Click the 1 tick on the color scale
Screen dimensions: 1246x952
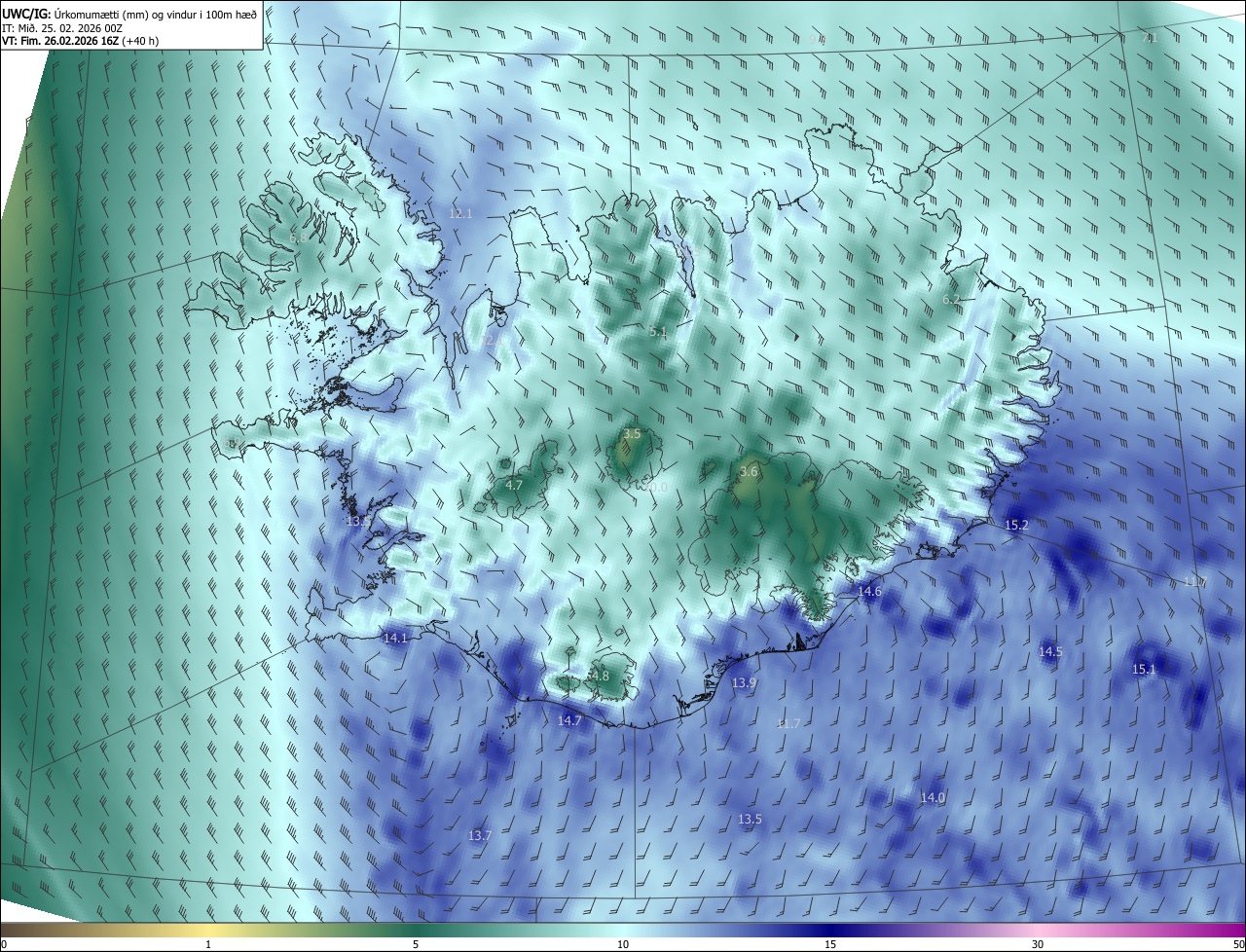pyautogui.click(x=208, y=944)
